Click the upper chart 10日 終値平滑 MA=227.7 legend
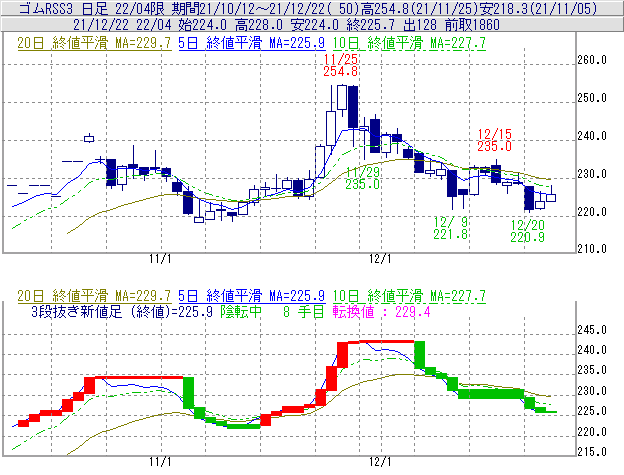624x475 pixels. pyautogui.click(x=409, y=43)
